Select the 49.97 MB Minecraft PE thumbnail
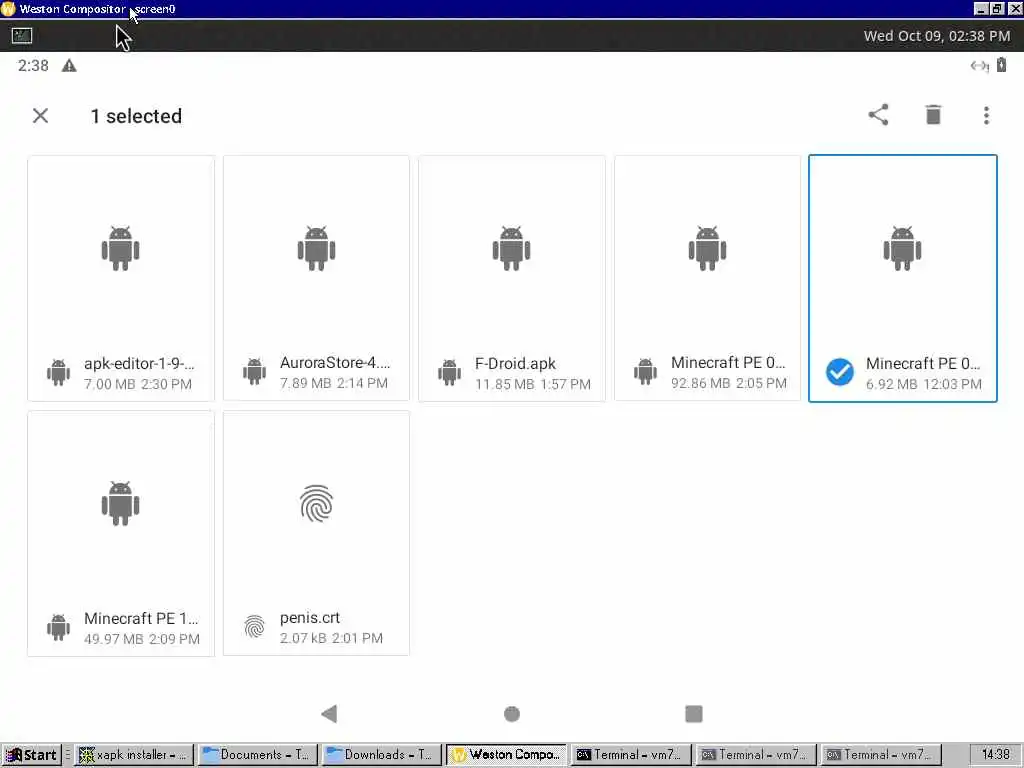 coord(120,503)
